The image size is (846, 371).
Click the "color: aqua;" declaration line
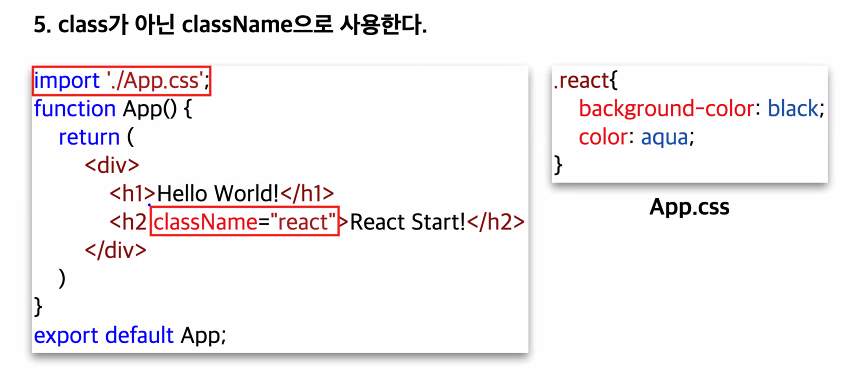[636, 138]
